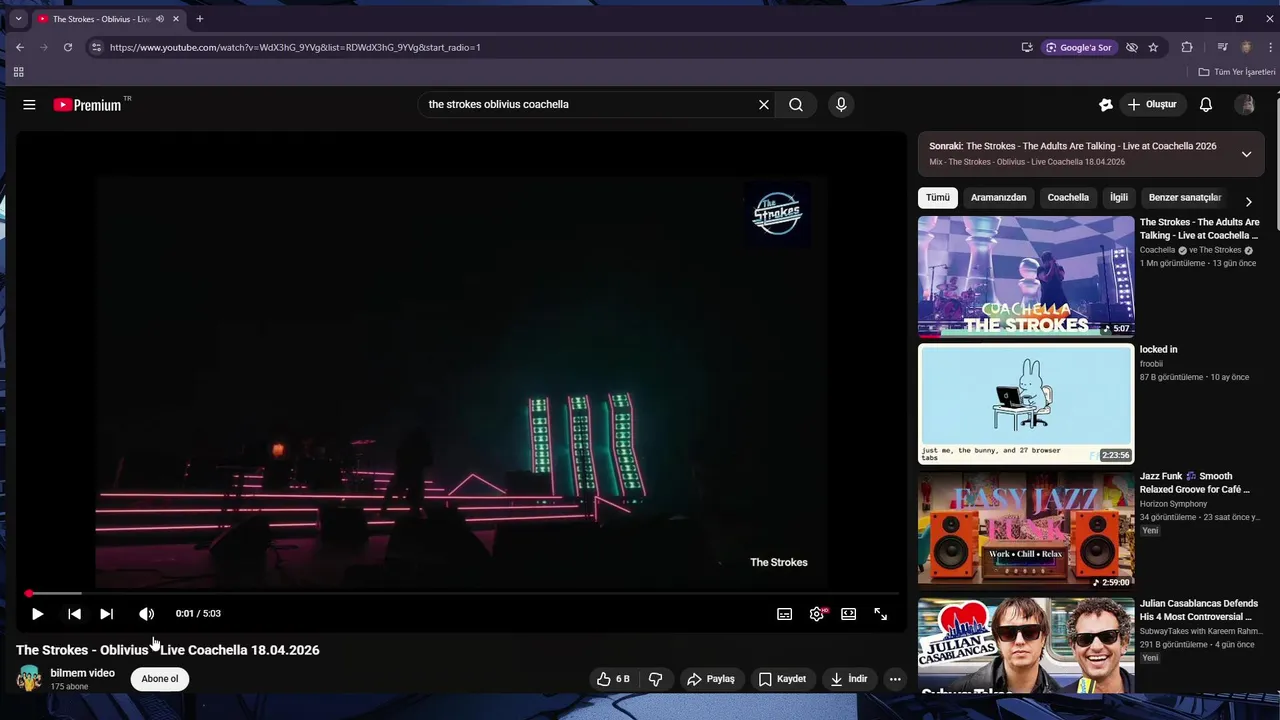This screenshot has width=1280, height=720.
Task: Go back in browser
Action: point(20,47)
